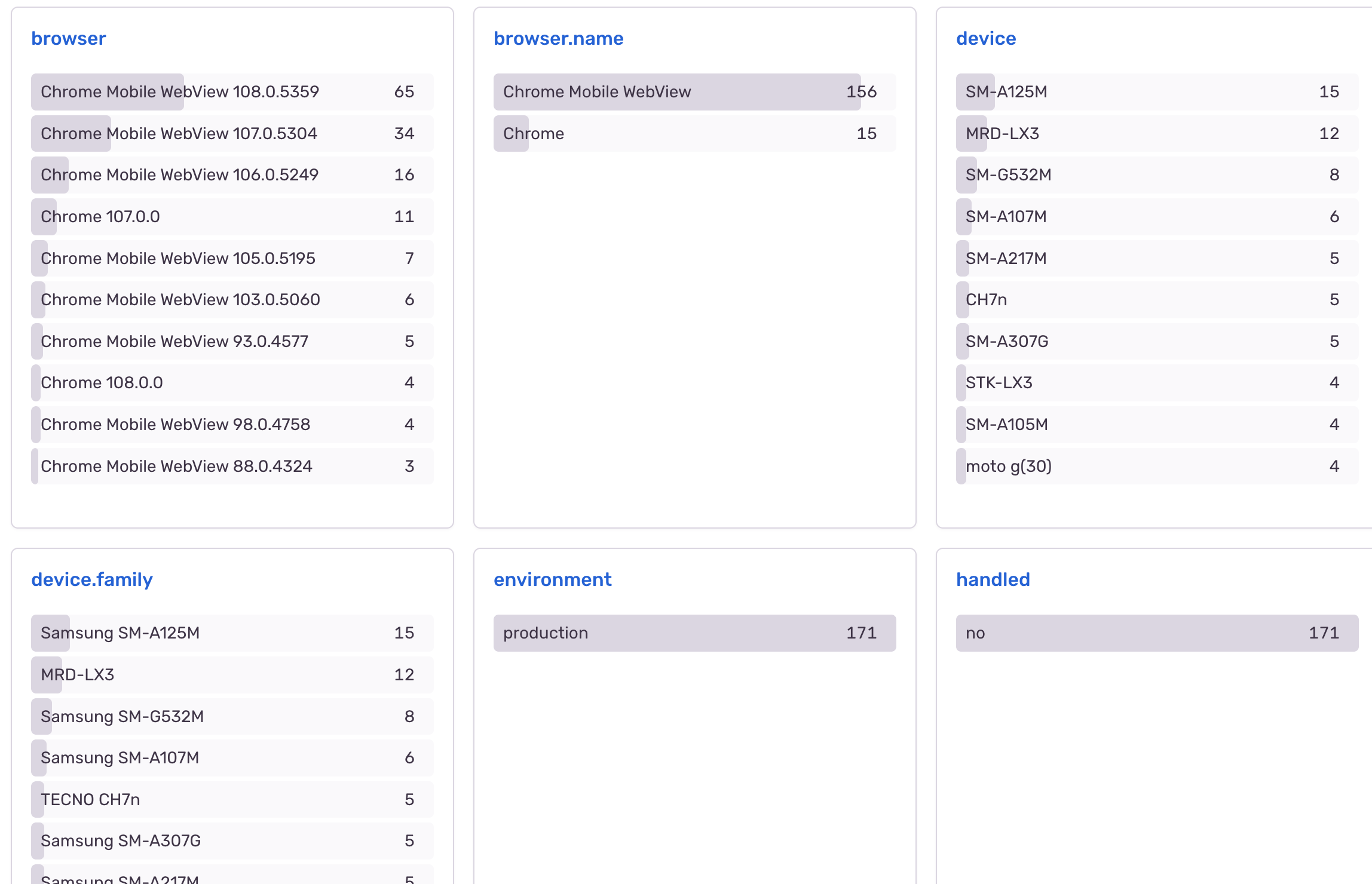The height and width of the screenshot is (884, 1372).
Task: Select SM-A125M in the device card
Action: [x=1156, y=92]
